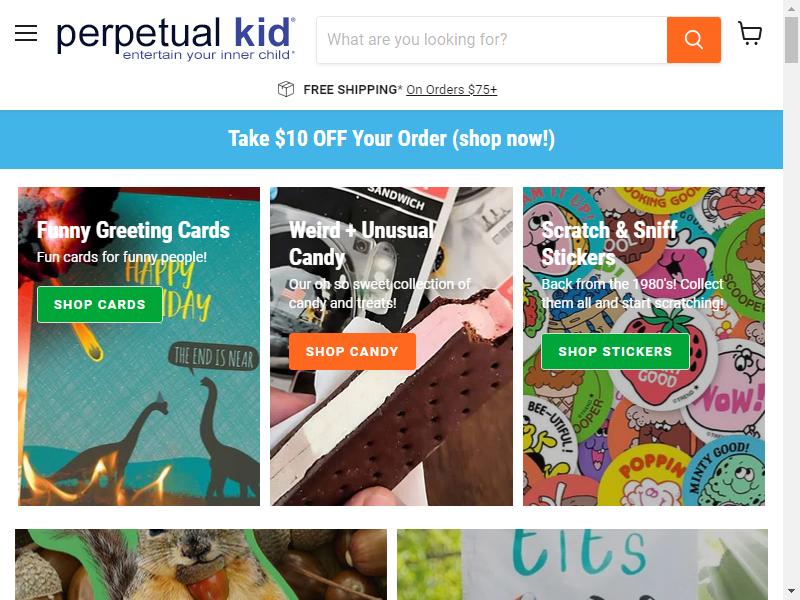Screen dimensions: 800x600
Task: Click the teal handwritten text image tile
Action: 582,564
